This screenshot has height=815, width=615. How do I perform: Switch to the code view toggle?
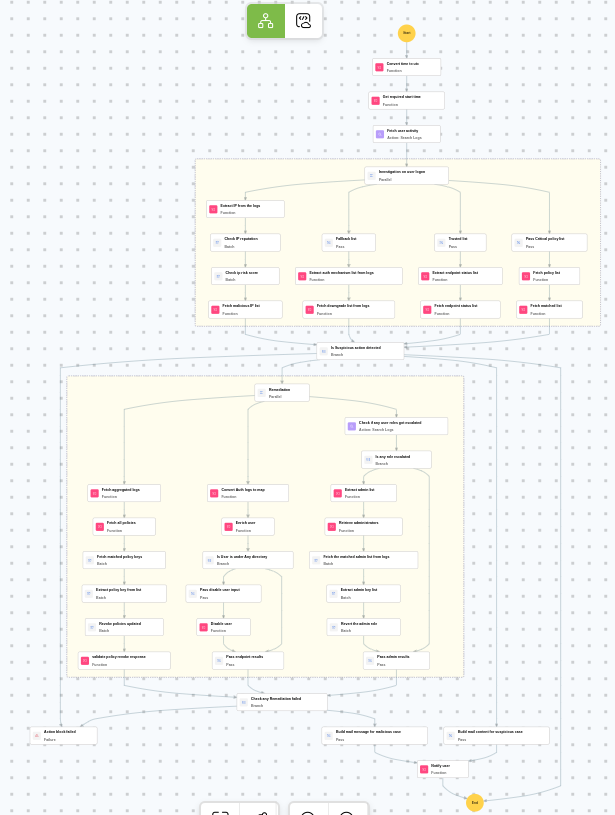304,21
